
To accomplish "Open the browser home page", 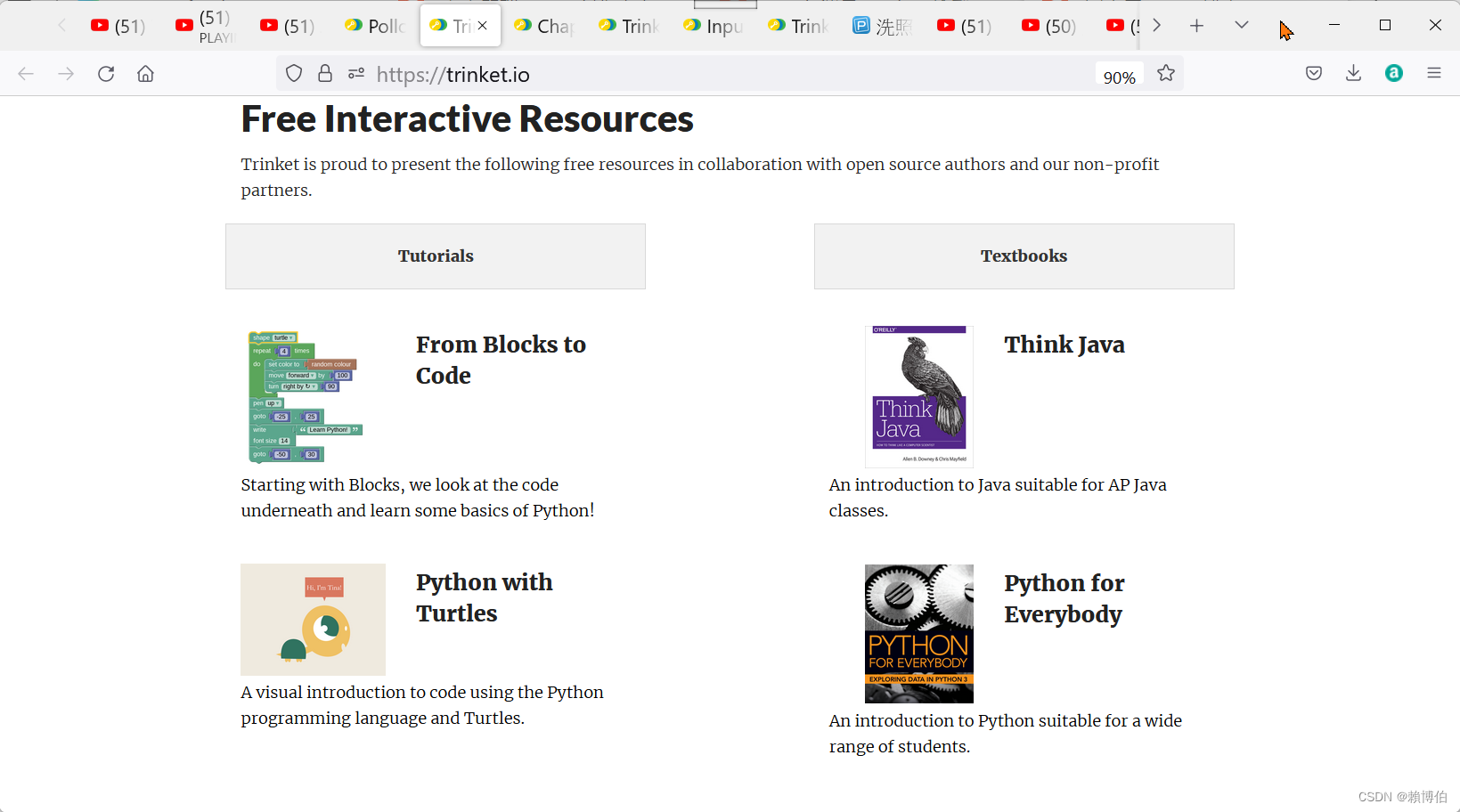I will [145, 74].
